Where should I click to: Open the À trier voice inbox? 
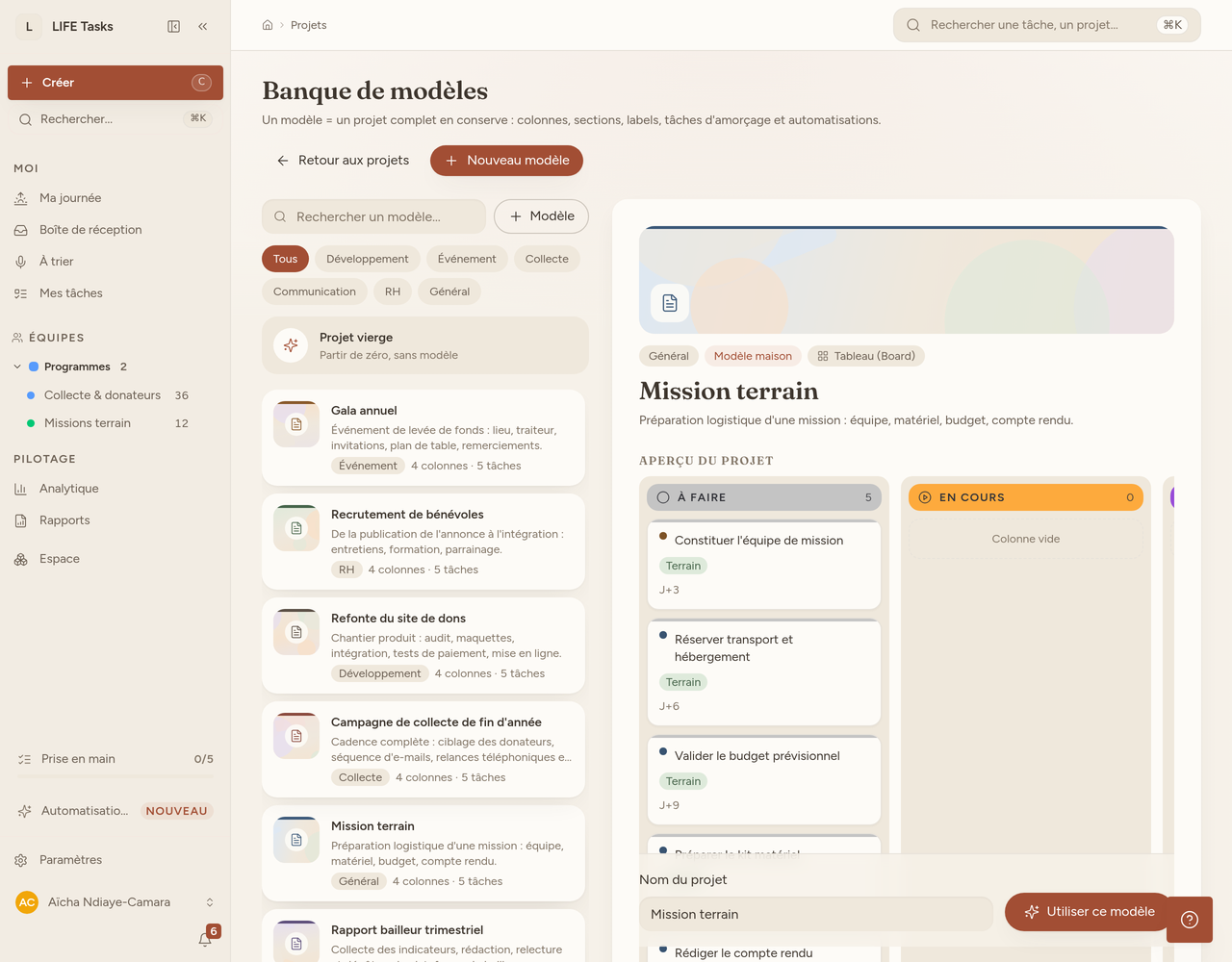coord(115,262)
